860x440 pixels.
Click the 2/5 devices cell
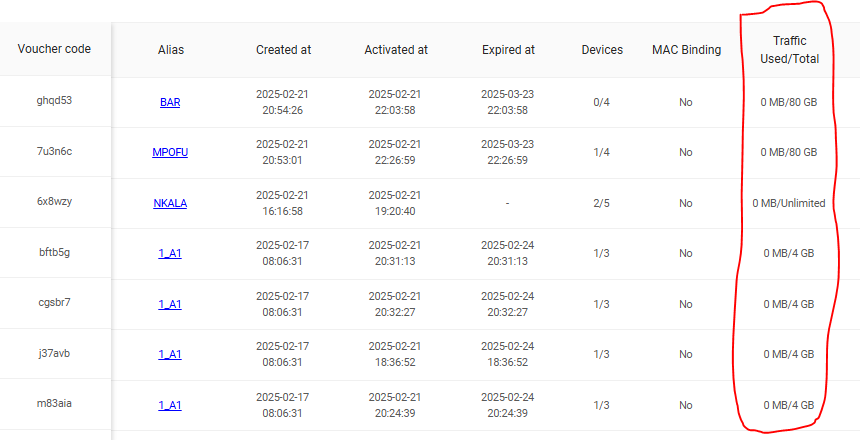pyautogui.click(x=602, y=204)
